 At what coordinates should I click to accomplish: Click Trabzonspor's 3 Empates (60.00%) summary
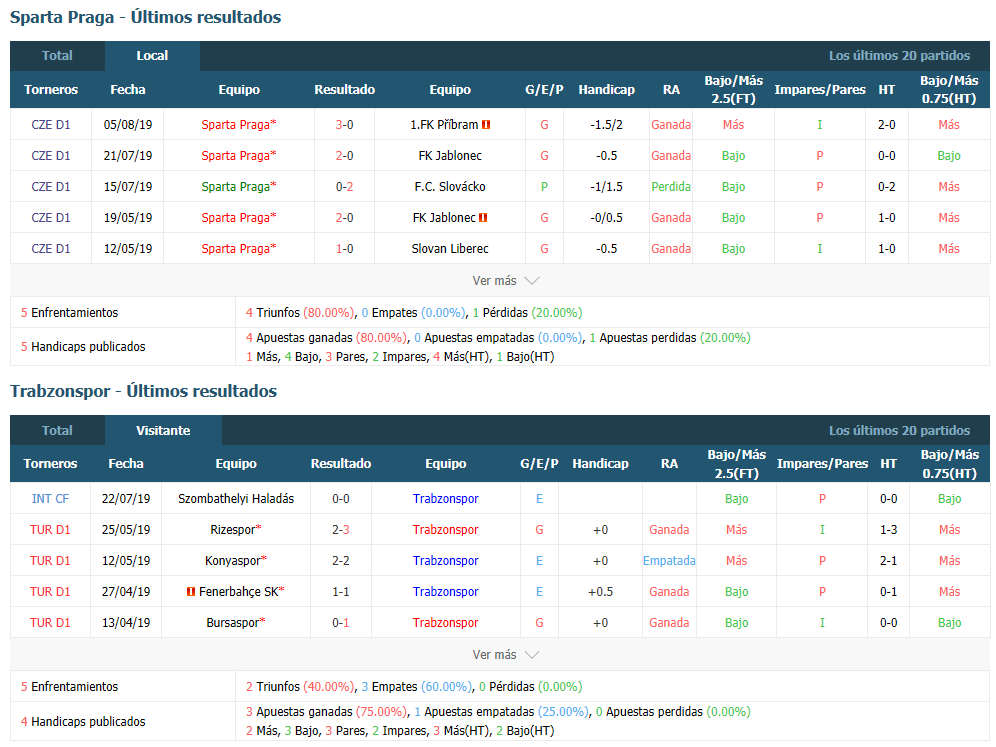click(417, 687)
